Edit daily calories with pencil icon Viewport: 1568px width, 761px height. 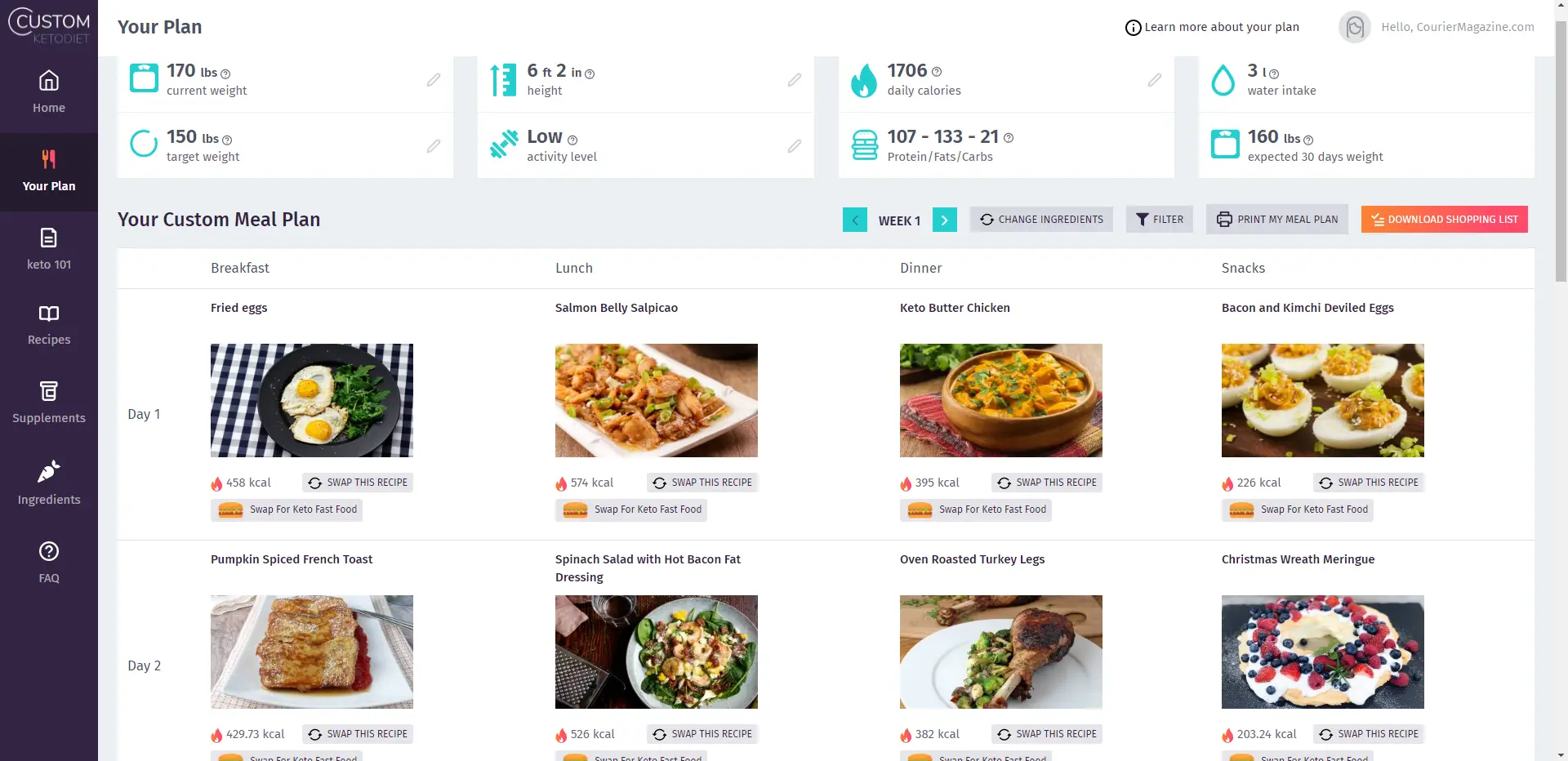click(1155, 80)
